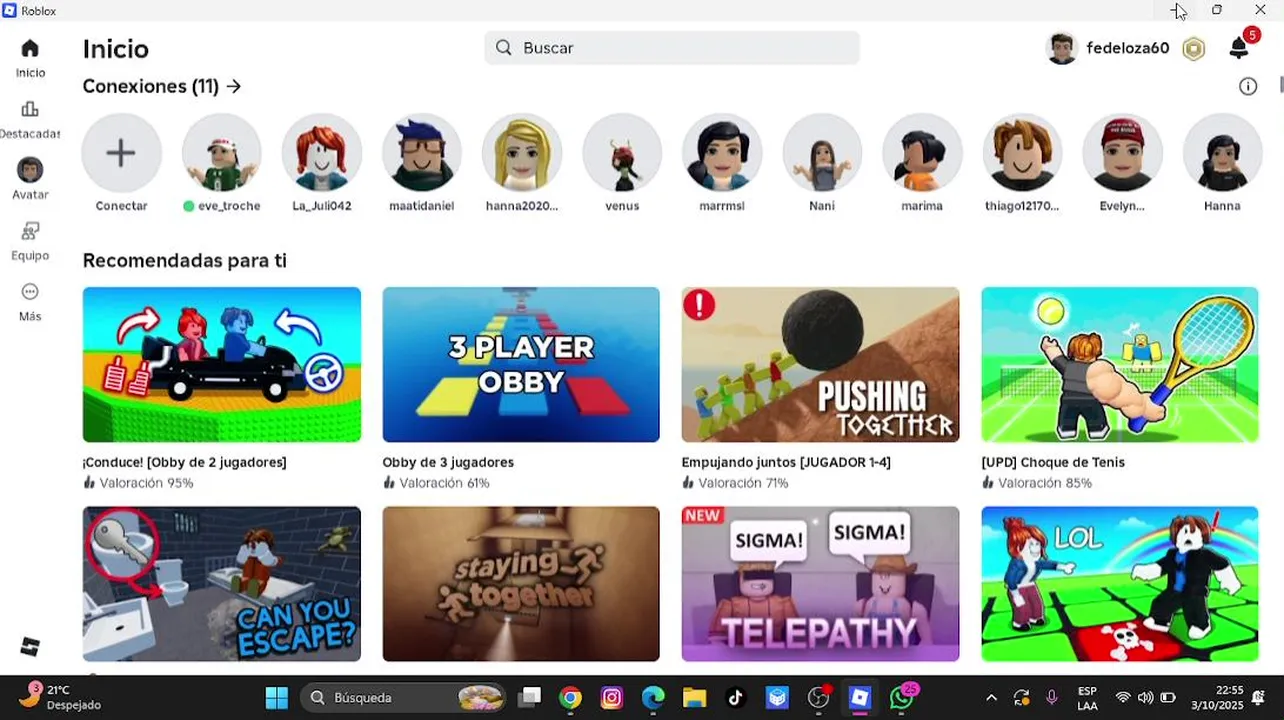Open the Robux balance icon
This screenshot has width=1284, height=720.
coord(1193,48)
